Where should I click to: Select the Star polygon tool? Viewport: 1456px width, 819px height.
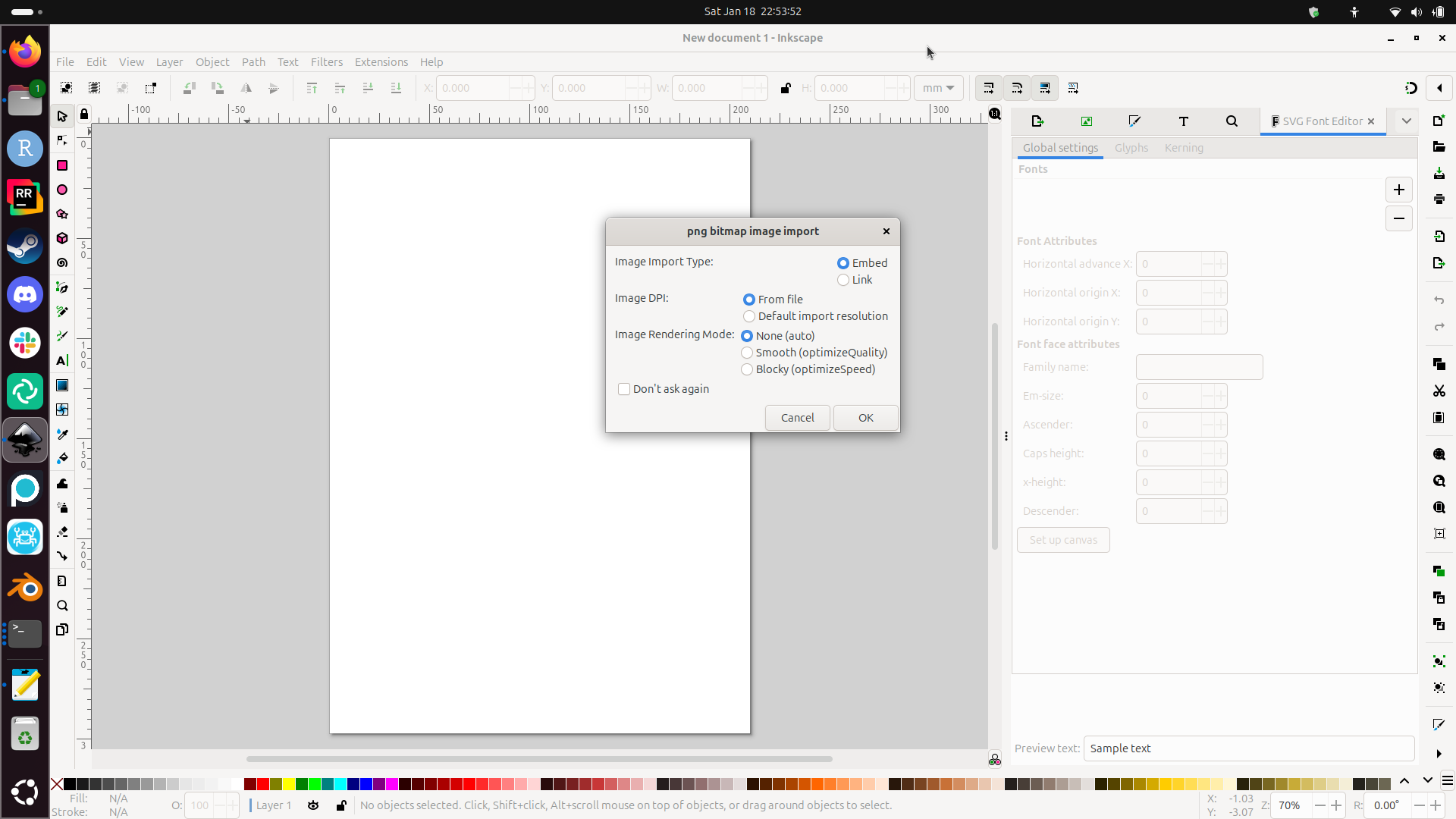point(62,214)
